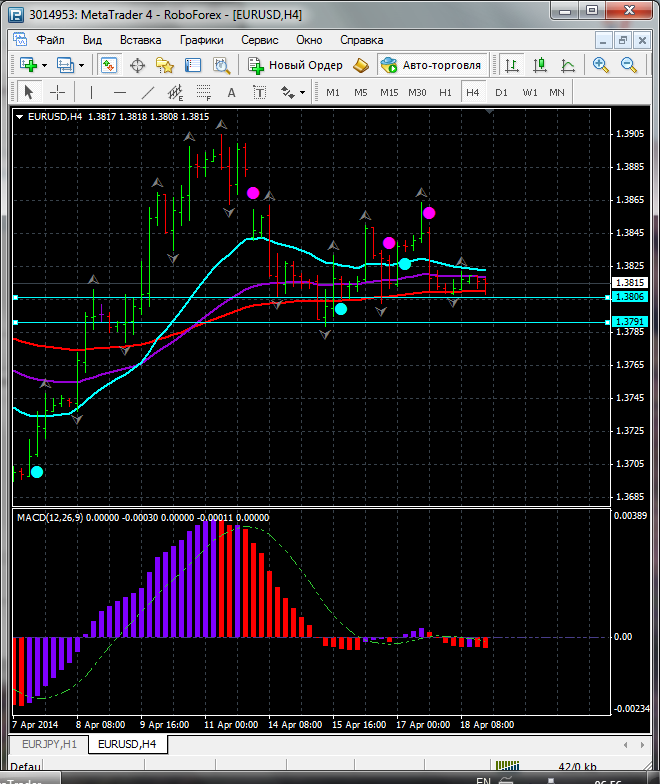The height and width of the screenshot is (784, 660).
Task: Select the M15 timeframe button
Action: (x=389, y=92)
